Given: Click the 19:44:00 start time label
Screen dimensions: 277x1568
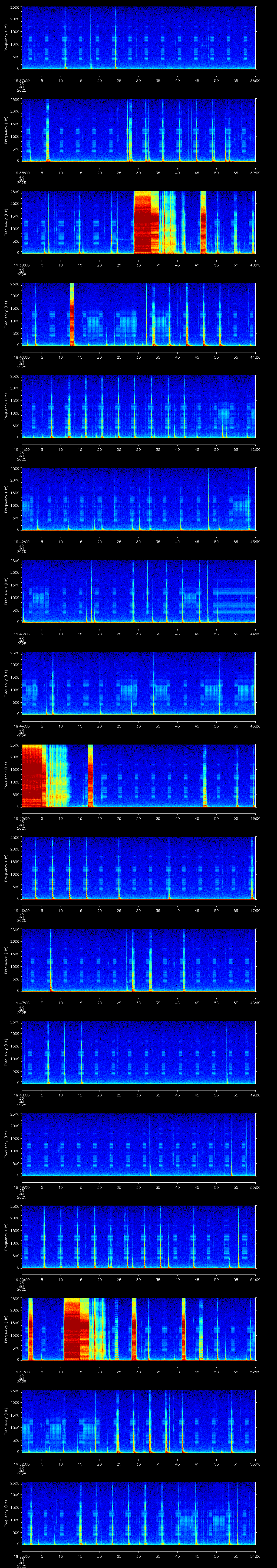Looking at the screenshot, I should pos(21,726).
